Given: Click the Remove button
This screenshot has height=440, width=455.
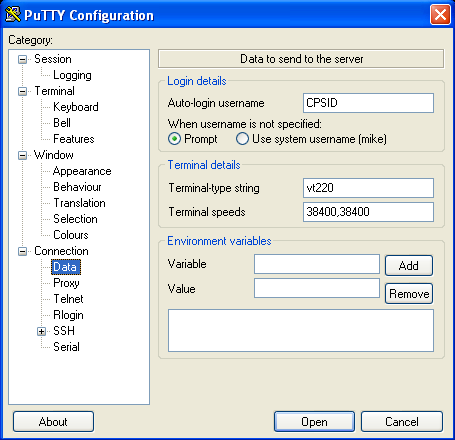Looking at the screenshot, I should click(409, 294).
